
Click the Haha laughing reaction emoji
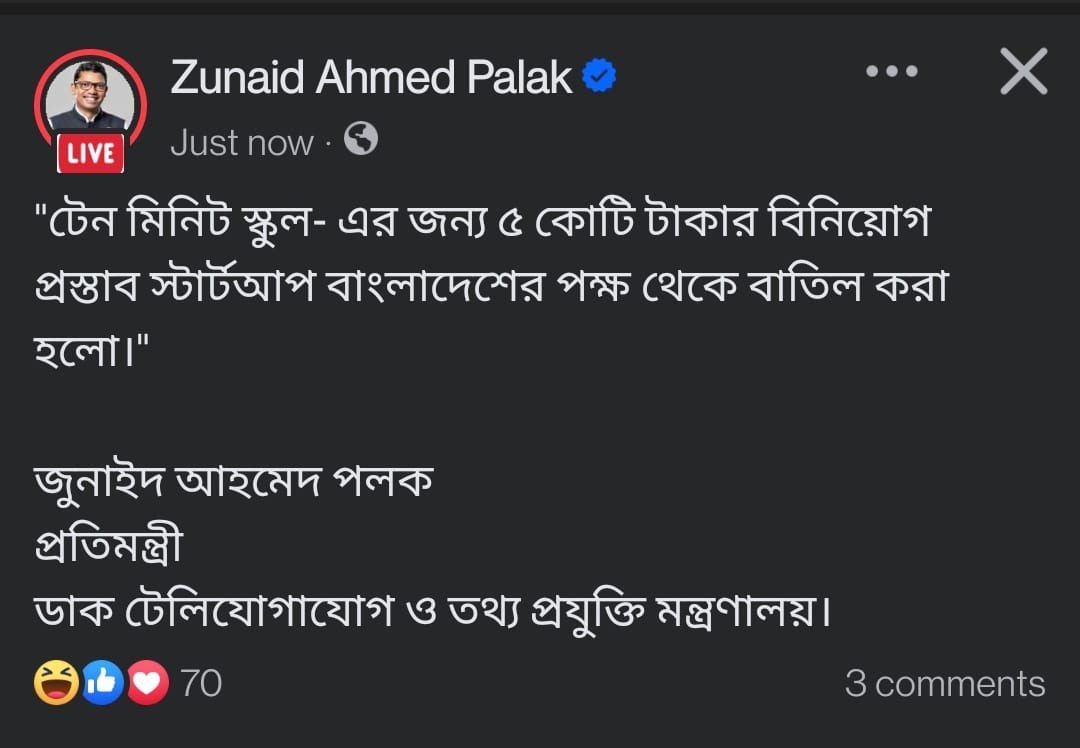(x=56, y=683)
